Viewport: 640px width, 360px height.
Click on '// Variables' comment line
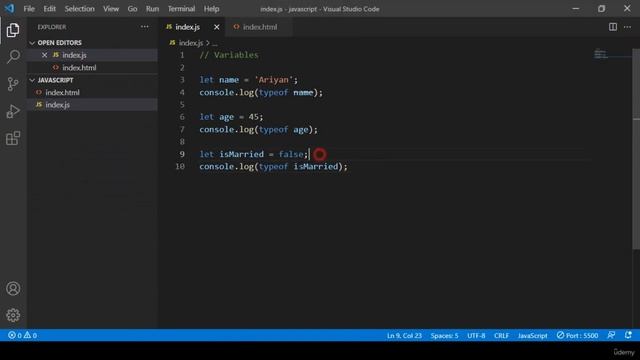(x=229, y=55)
